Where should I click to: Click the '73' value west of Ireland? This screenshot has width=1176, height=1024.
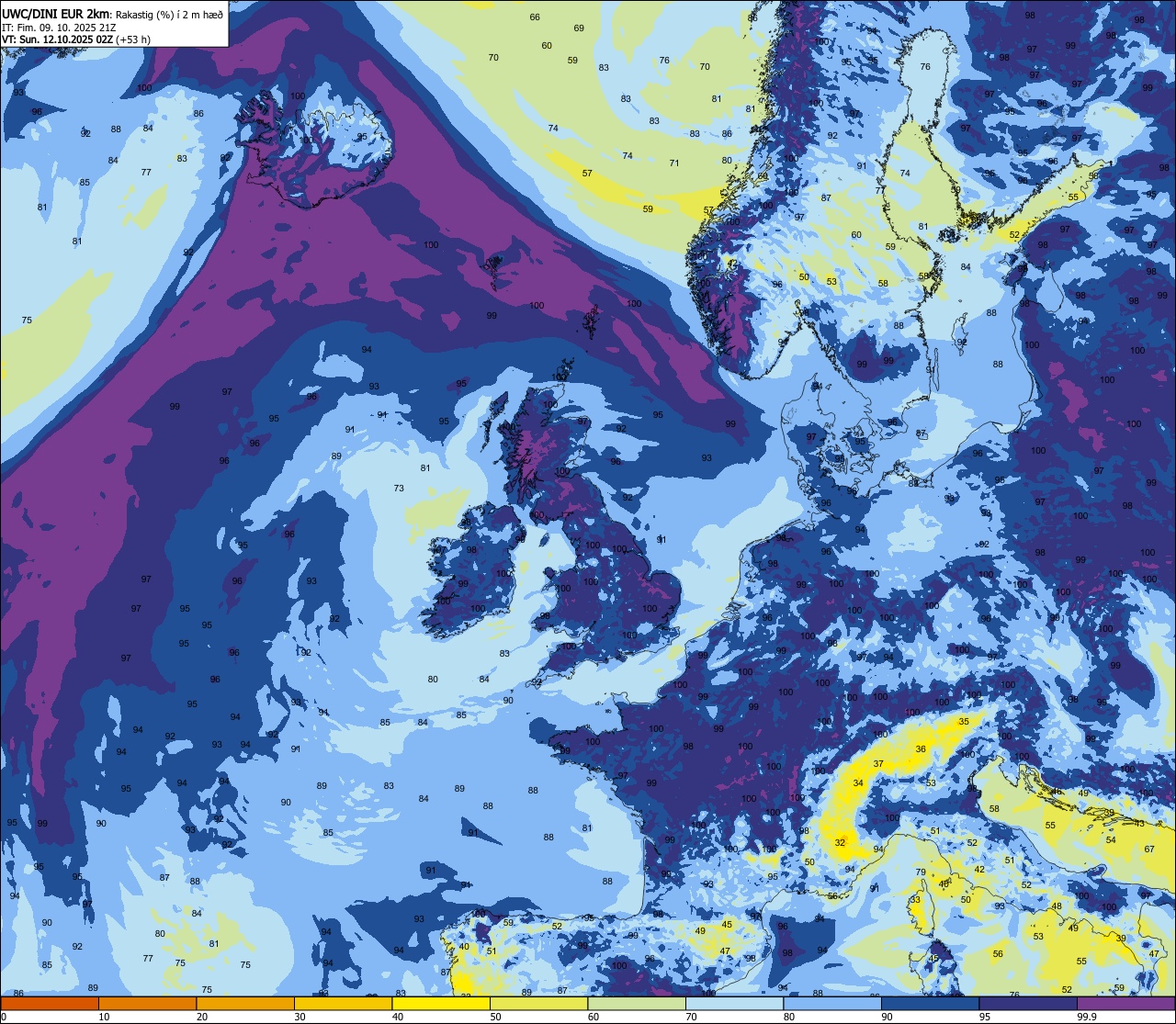point(399,489)
